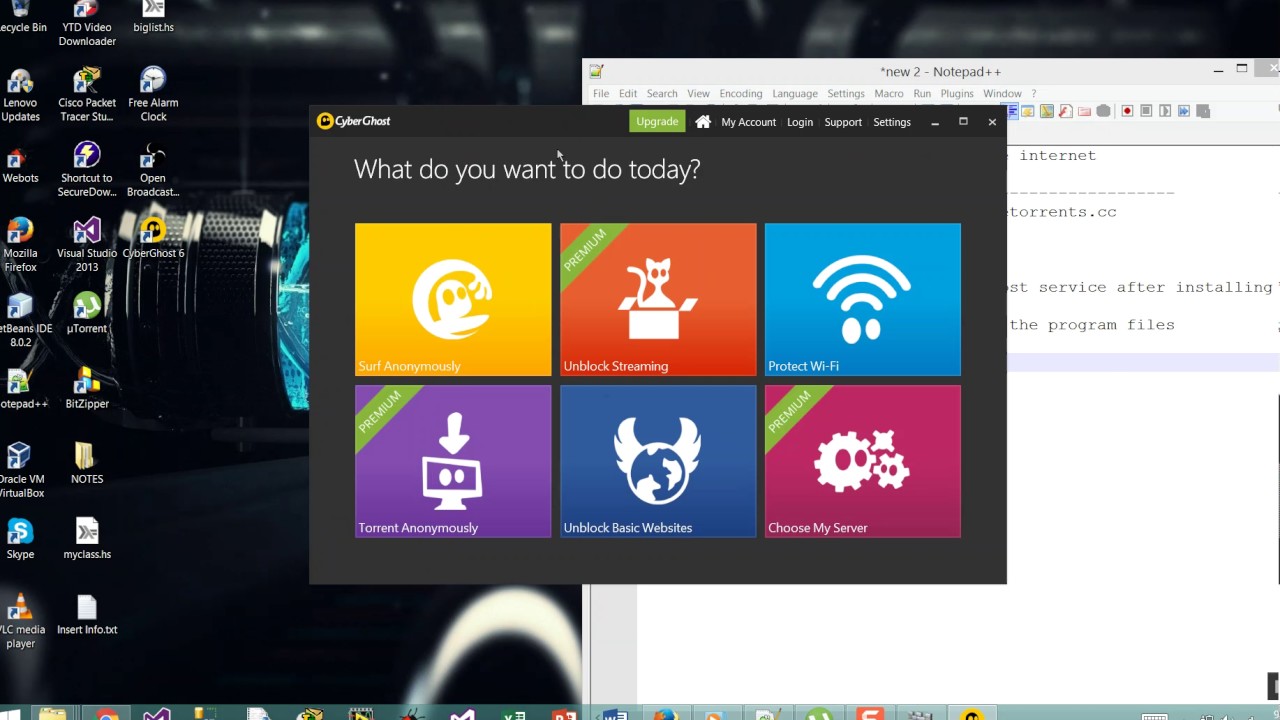Select Free Alarm Clock desktop icon
This screenshot has width=1280, height=720.
point(153,96)
